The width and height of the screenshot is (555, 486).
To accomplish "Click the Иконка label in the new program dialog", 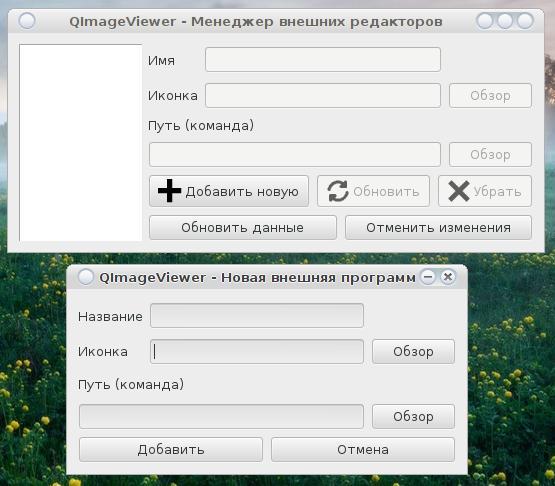I will pyautogui.click(x=103, y=352).
